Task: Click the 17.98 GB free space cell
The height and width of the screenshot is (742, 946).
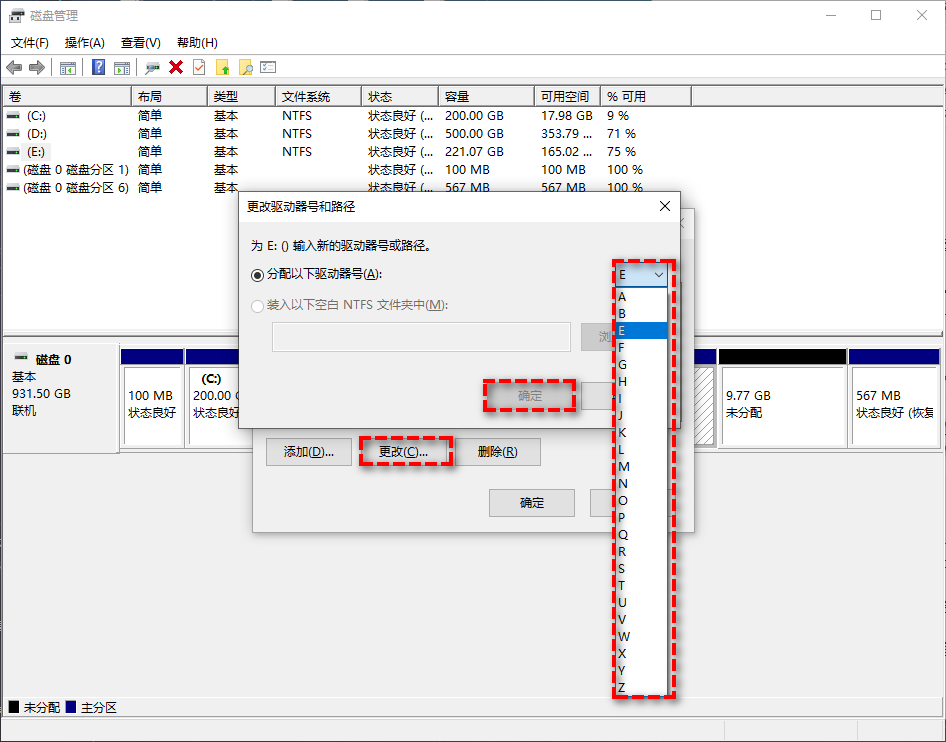Action: [567, 115]
